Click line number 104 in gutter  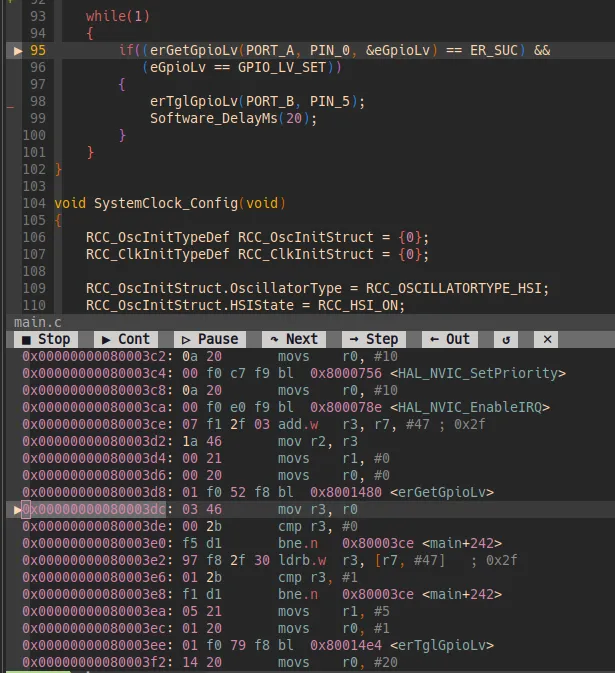click(34, 203)
